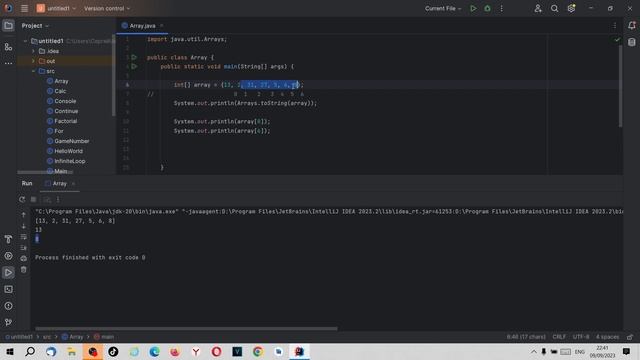Open Services tool window icon
The height and width of the screenshot is (360, 640).
click(8, 256)
